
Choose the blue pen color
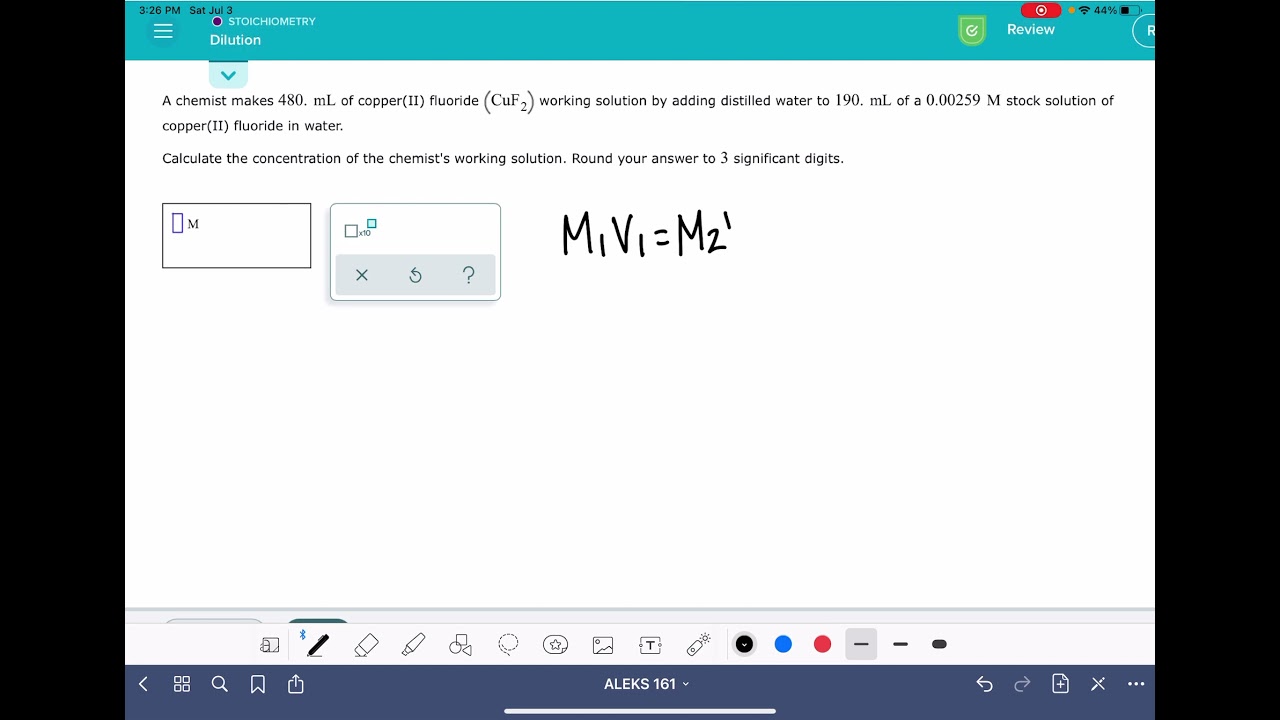point(783,644)
